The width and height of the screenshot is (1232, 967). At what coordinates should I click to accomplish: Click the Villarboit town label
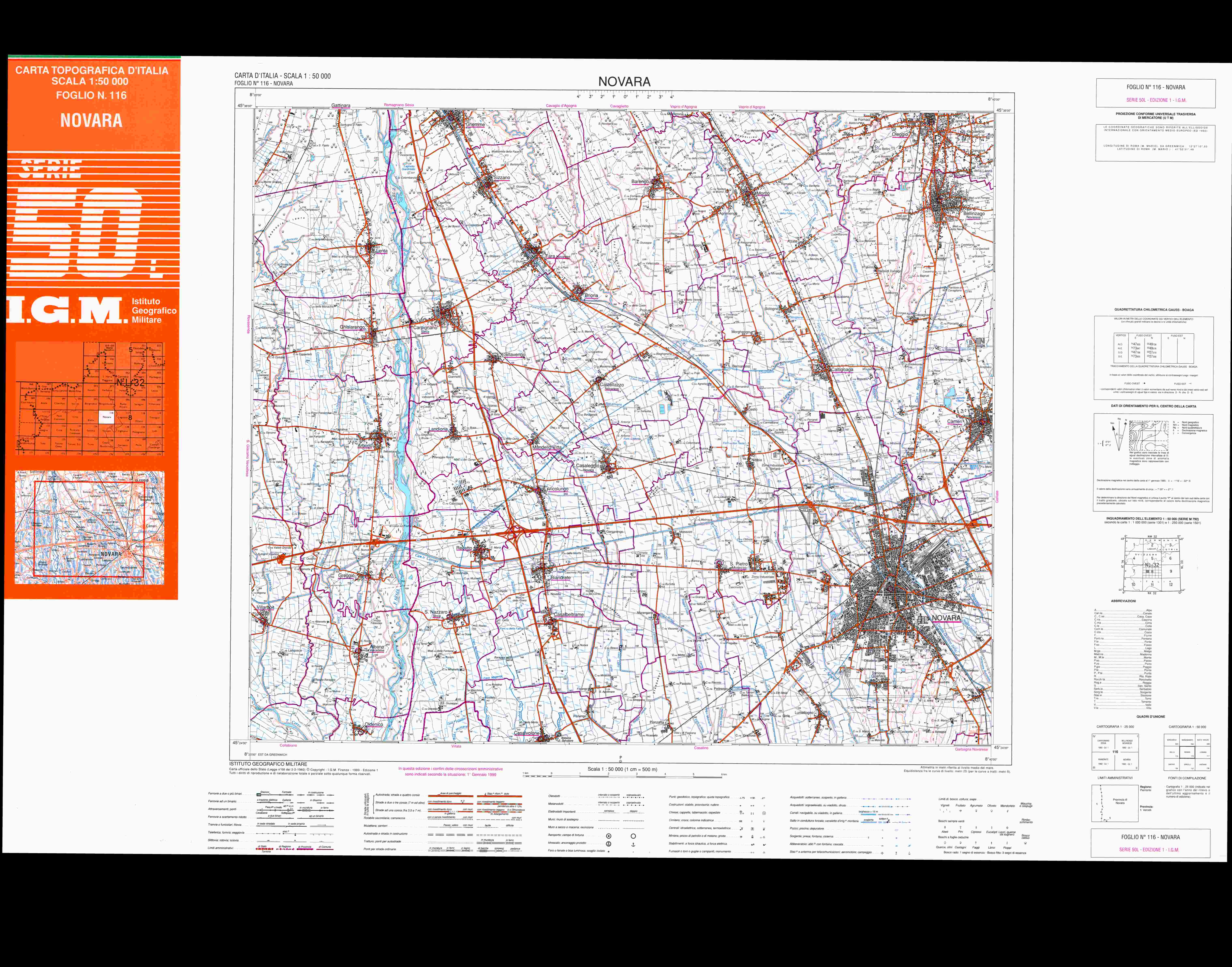pos(265,607)
